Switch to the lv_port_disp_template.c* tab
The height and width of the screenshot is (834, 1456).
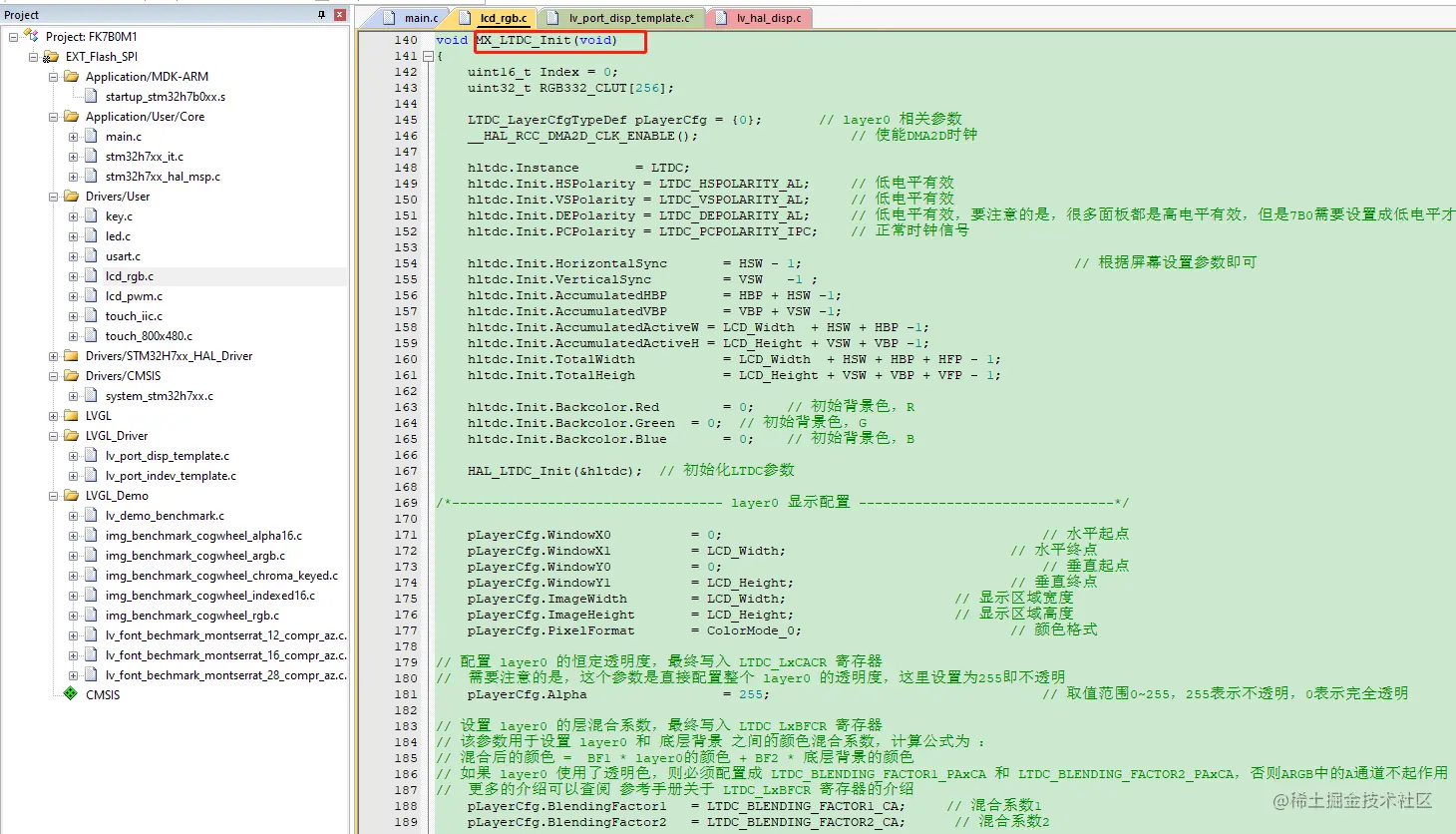tap(620, 18)
